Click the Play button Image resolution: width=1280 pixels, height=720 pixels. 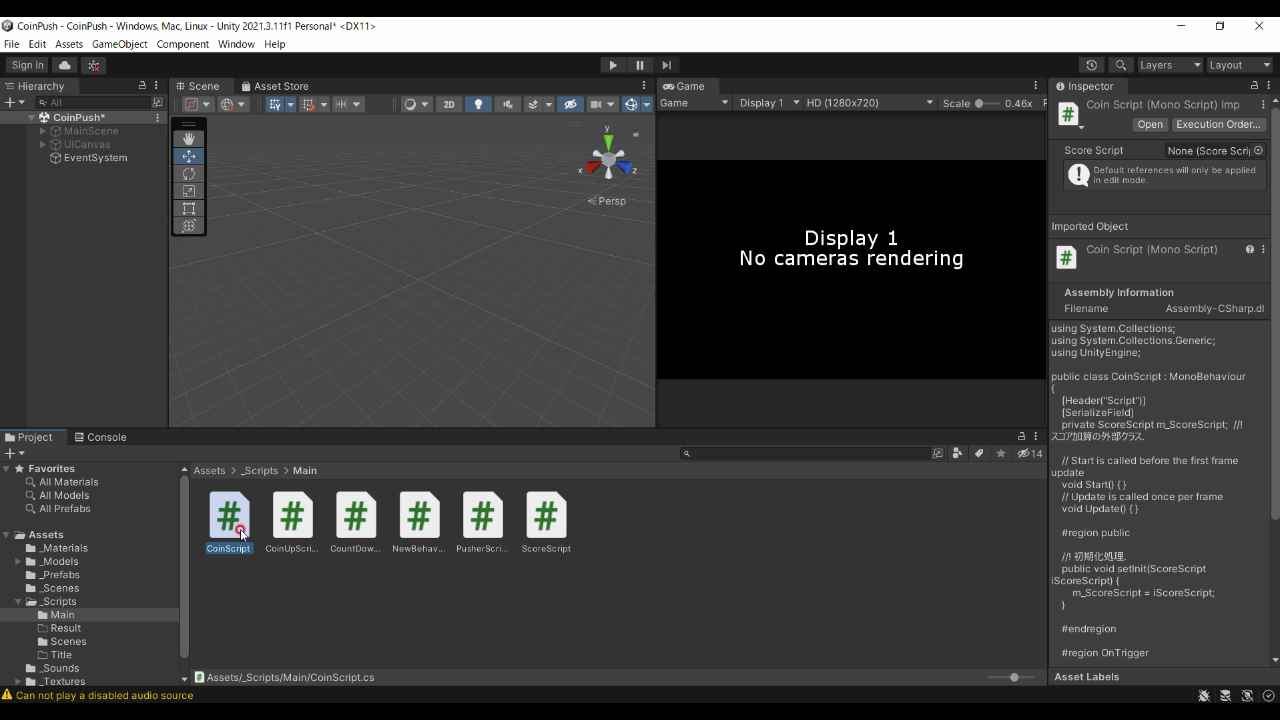click(x=613, y=65)
